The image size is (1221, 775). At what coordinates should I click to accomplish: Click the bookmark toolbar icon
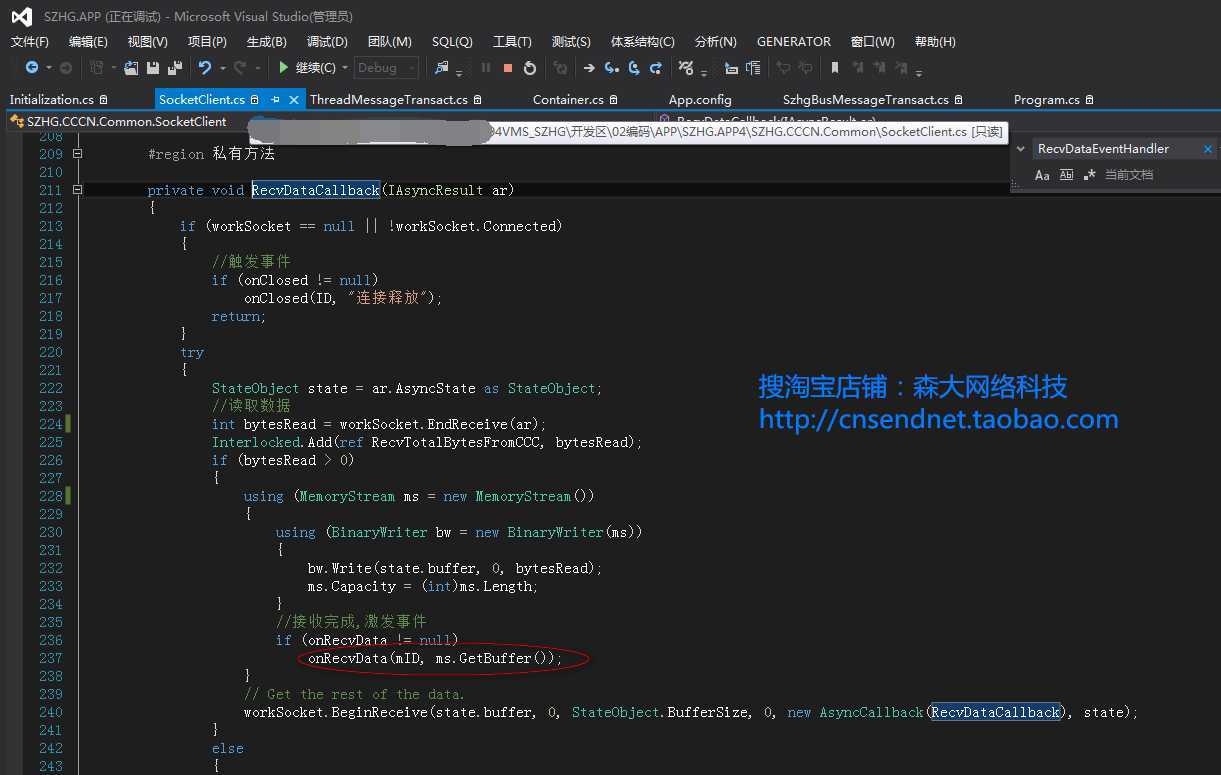tap(834, 67)
